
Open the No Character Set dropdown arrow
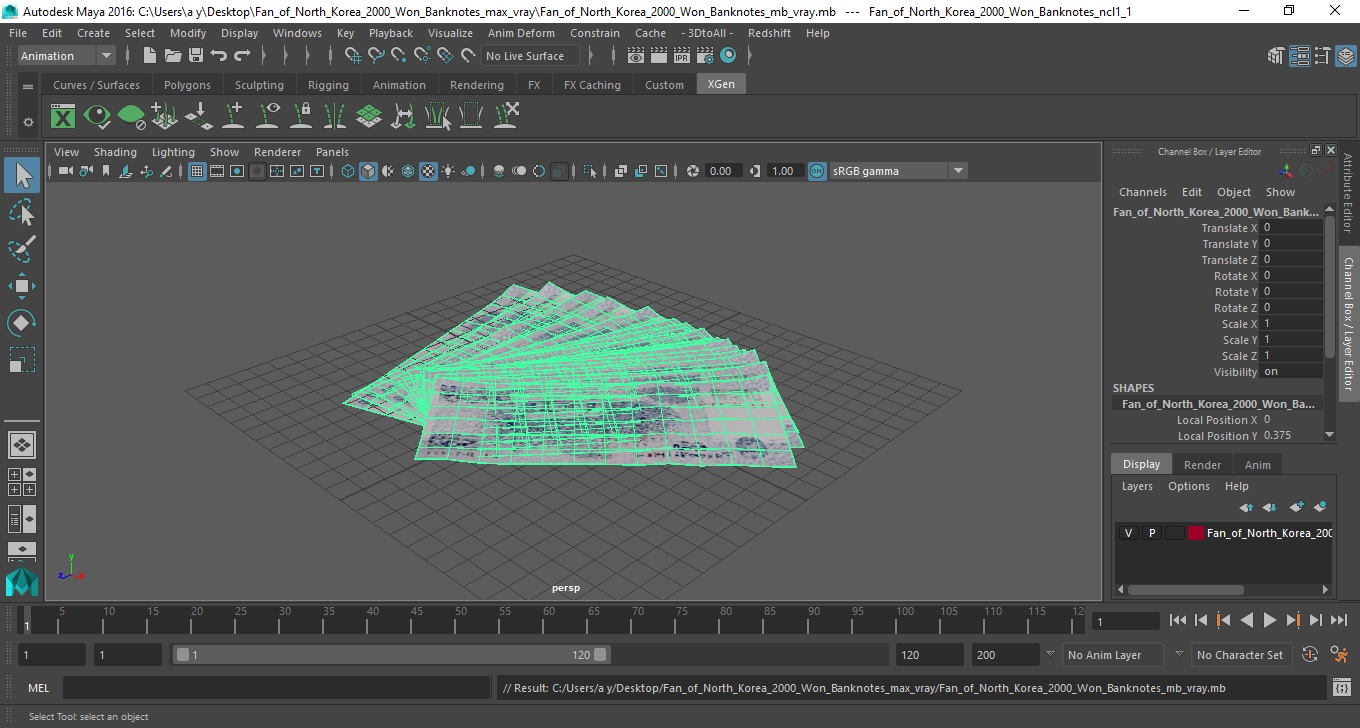pyautogui.click(x=1178, y=655)
